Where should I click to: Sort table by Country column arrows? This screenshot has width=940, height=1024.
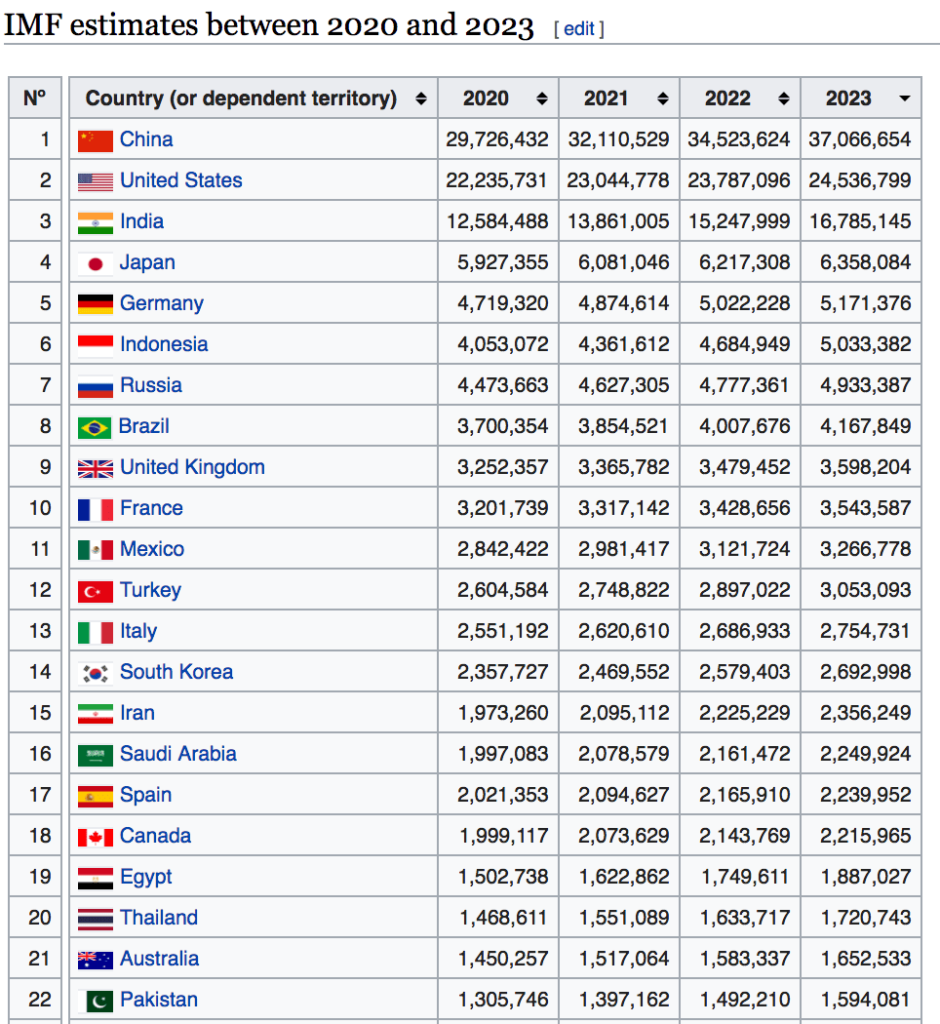[421, 99]
